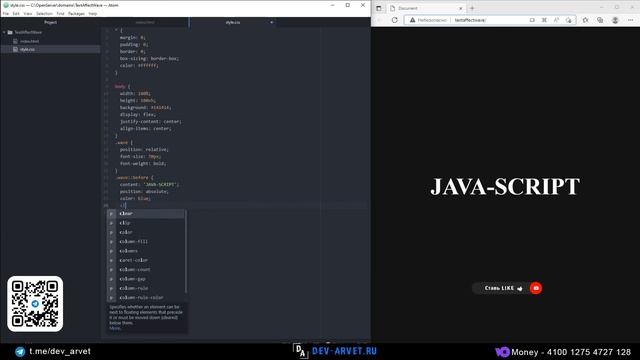Open the File menu in Atom

(x=6, y=13)
